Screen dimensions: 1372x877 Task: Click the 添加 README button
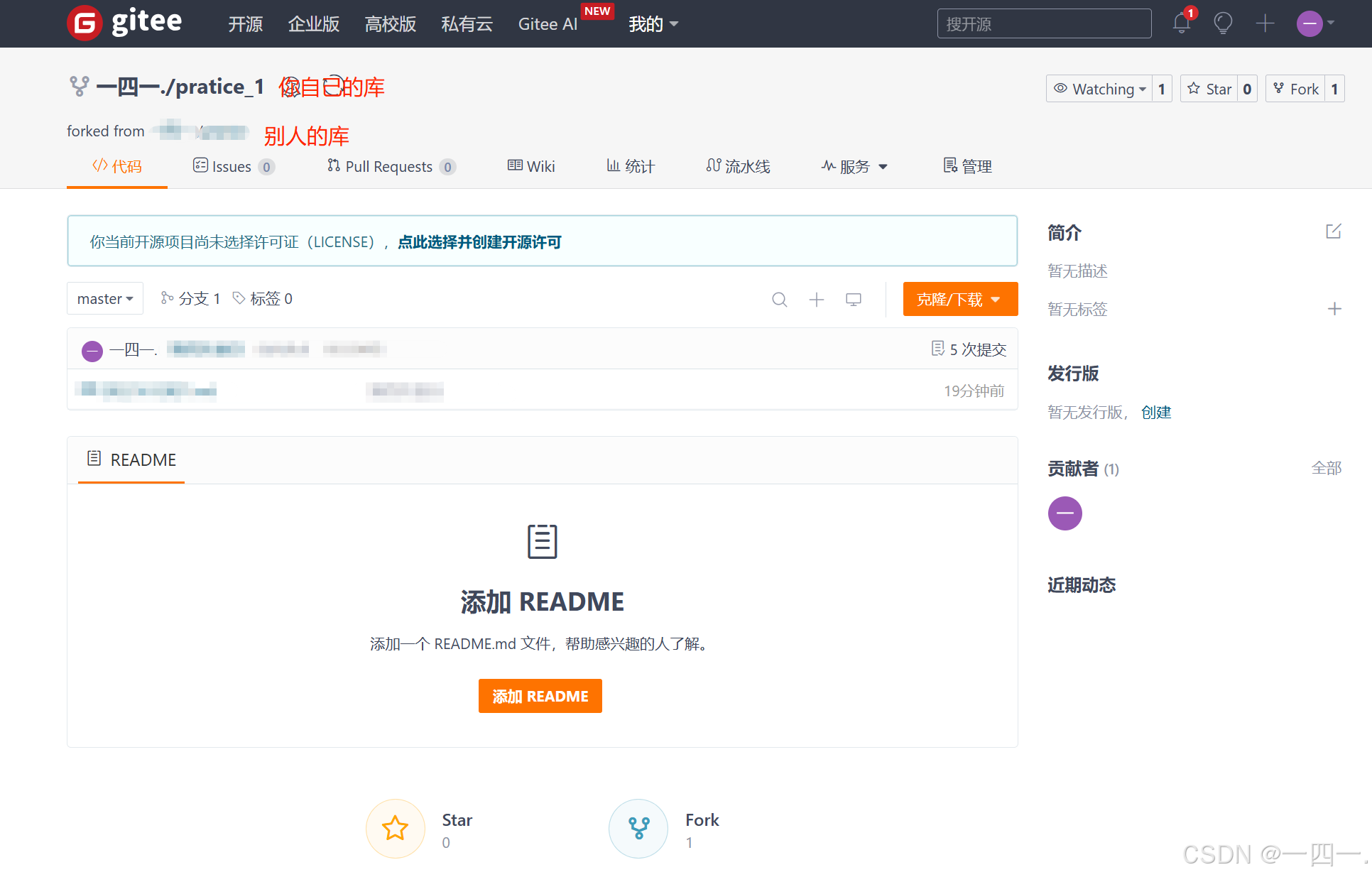[540, 696]
